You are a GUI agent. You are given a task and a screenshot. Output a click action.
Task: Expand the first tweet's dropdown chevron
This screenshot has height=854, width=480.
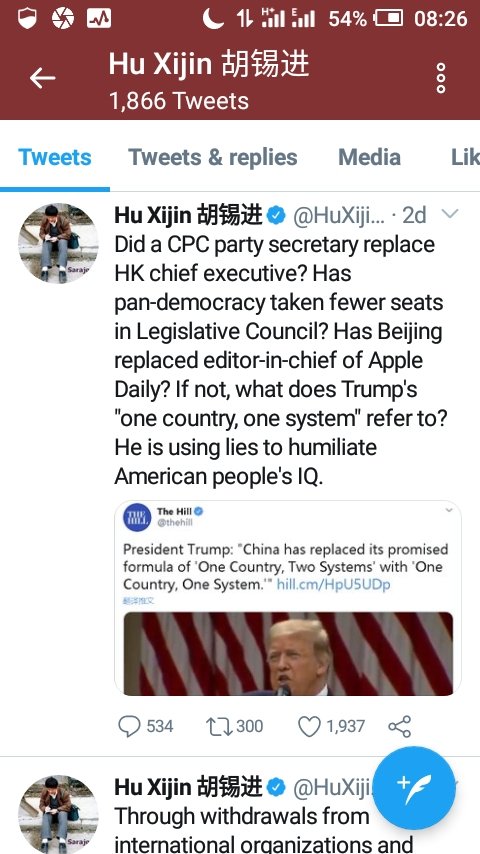[450, 214]
